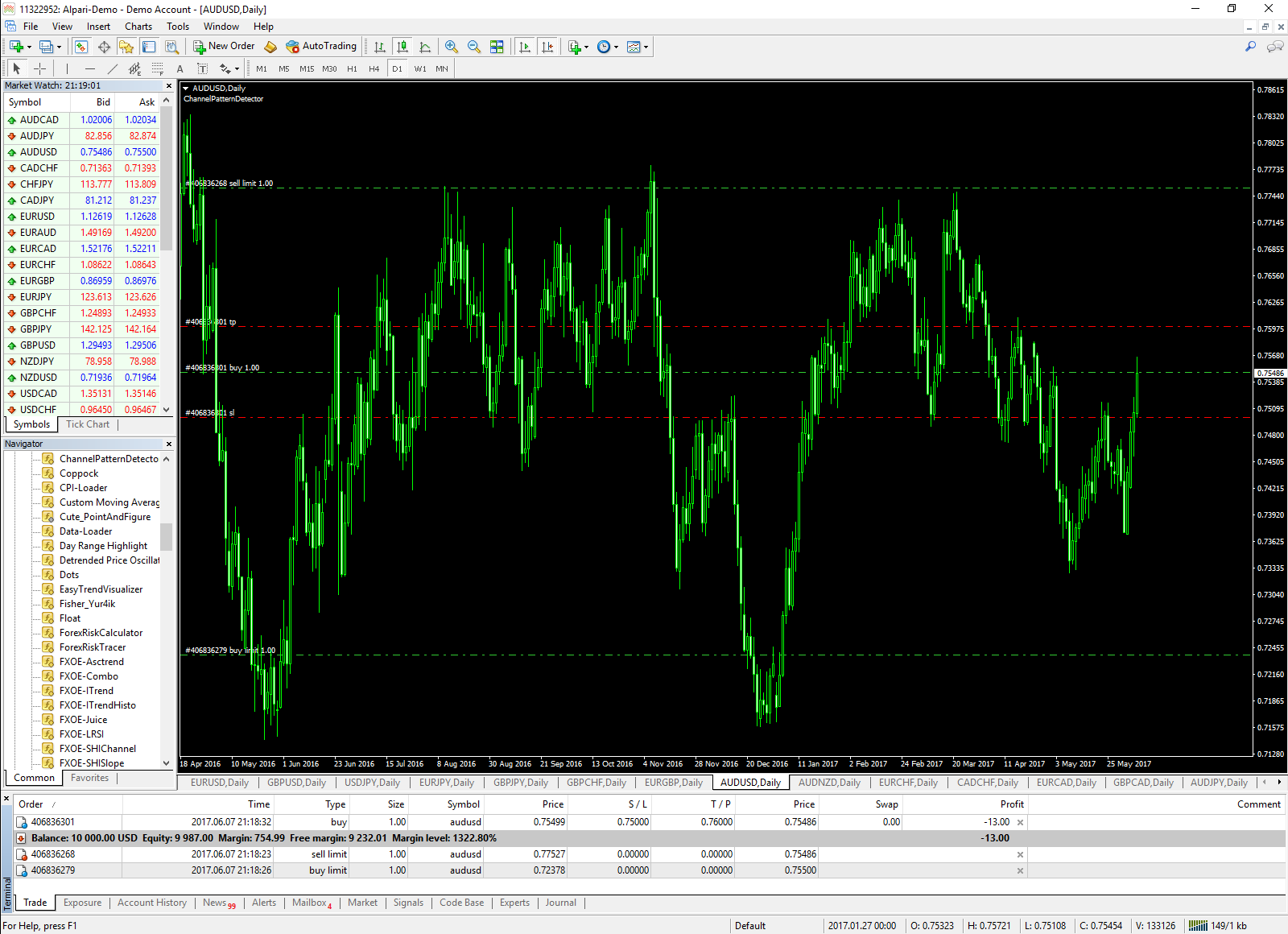Open the Tools menu
Viewport: 1288px width, 934px height.
coord(178,27)
